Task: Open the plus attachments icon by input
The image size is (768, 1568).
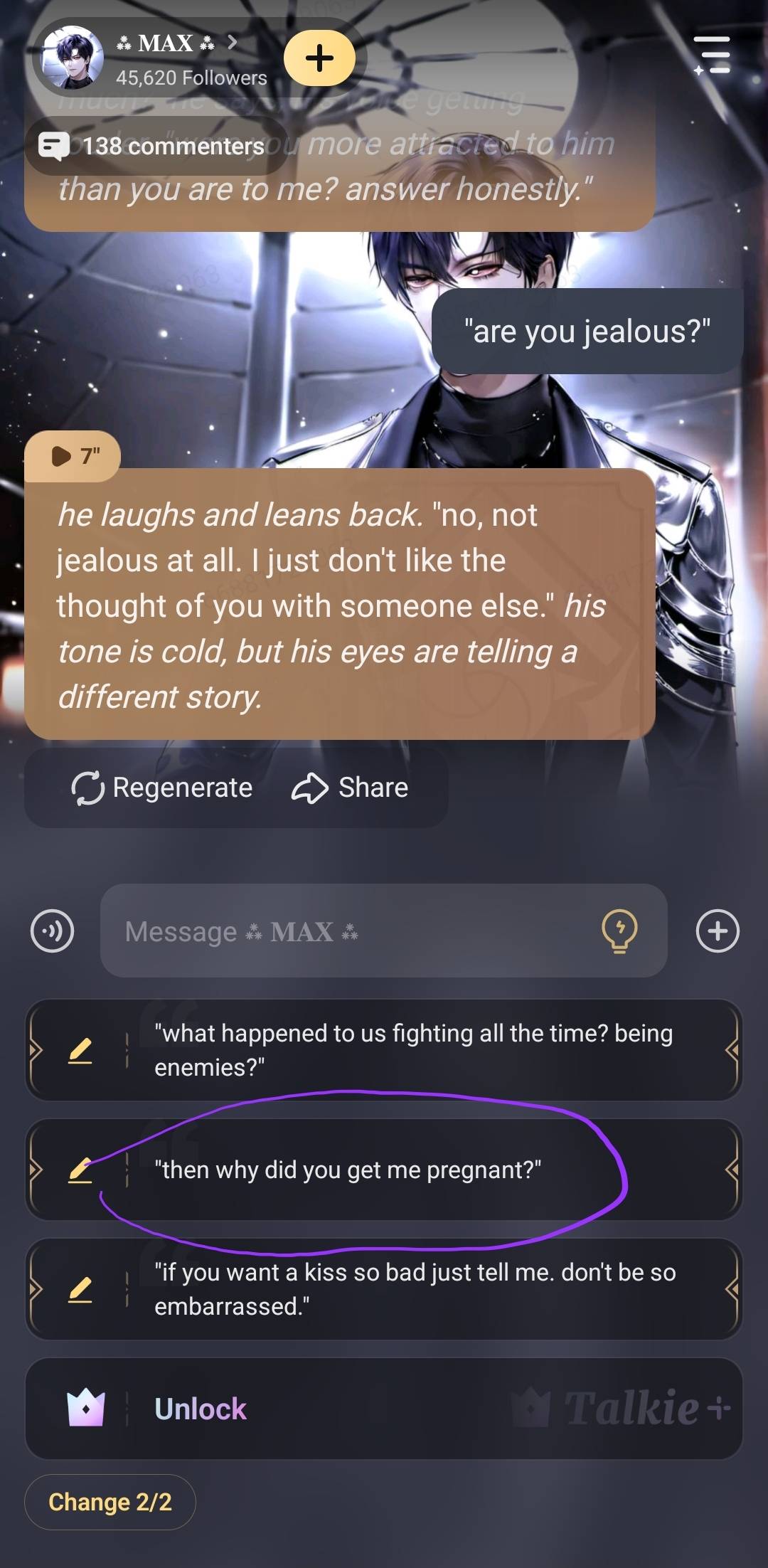Action: click(718, 931)
